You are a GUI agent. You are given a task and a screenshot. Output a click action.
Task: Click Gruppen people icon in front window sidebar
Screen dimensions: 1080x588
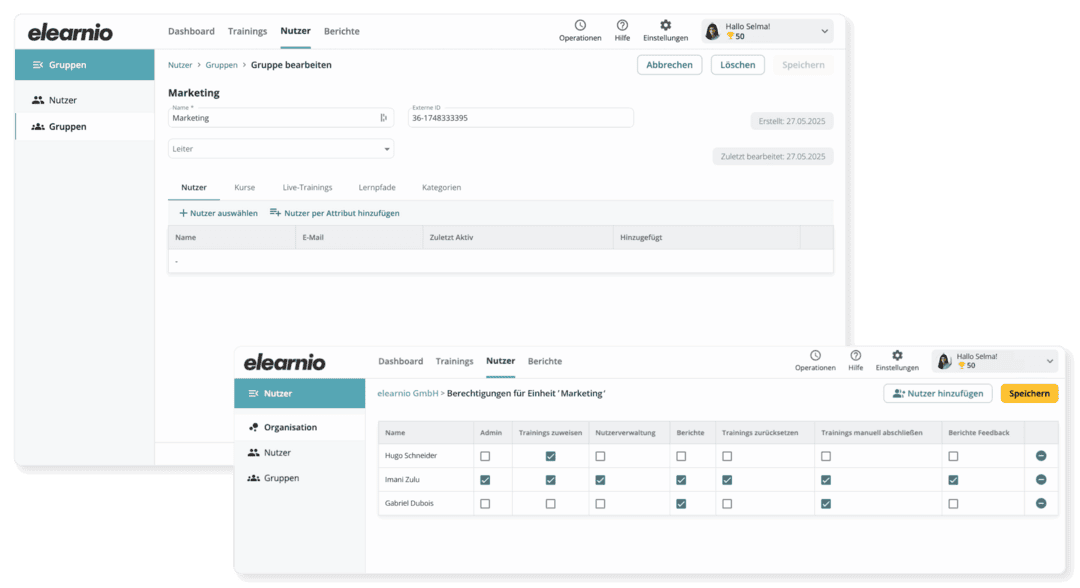253,479
